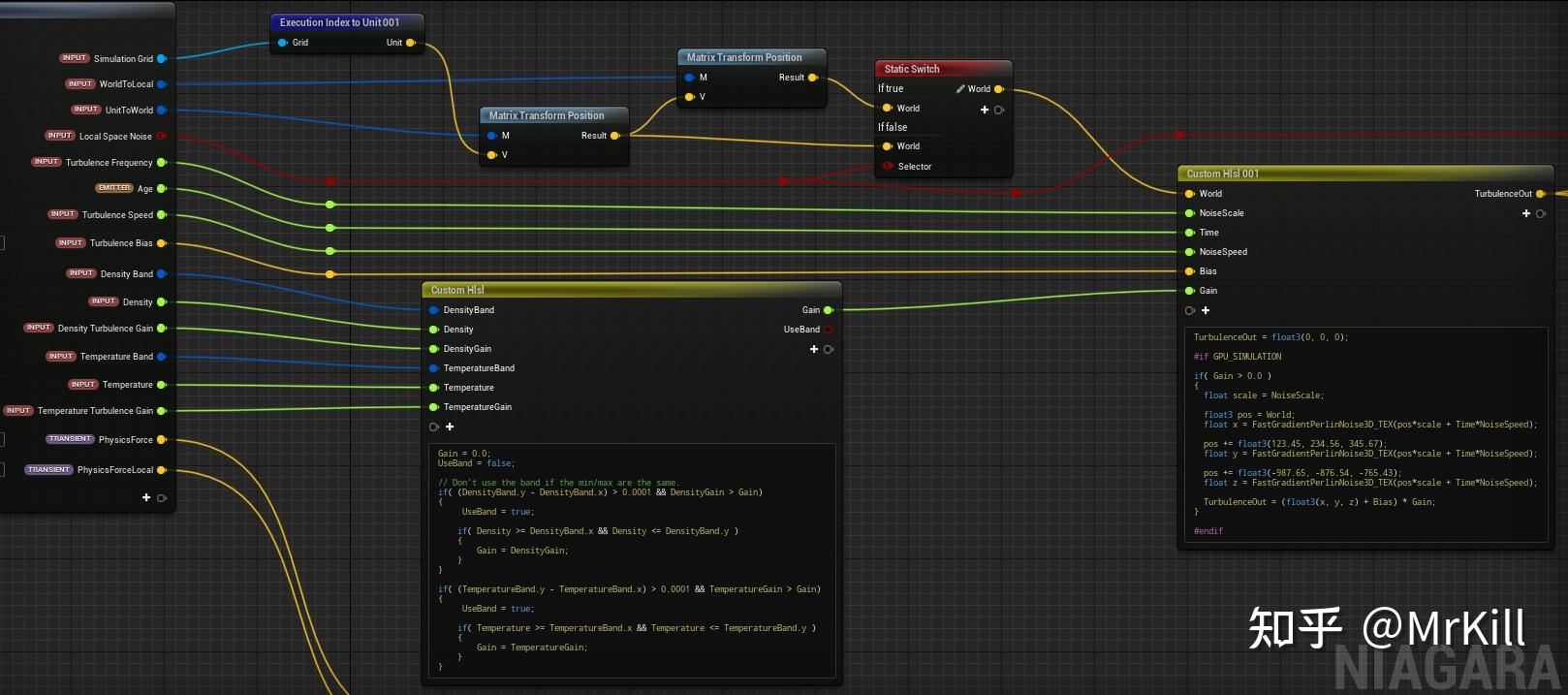
Task: Click the Turbulence Speed output pin
Action: [162, 215]
